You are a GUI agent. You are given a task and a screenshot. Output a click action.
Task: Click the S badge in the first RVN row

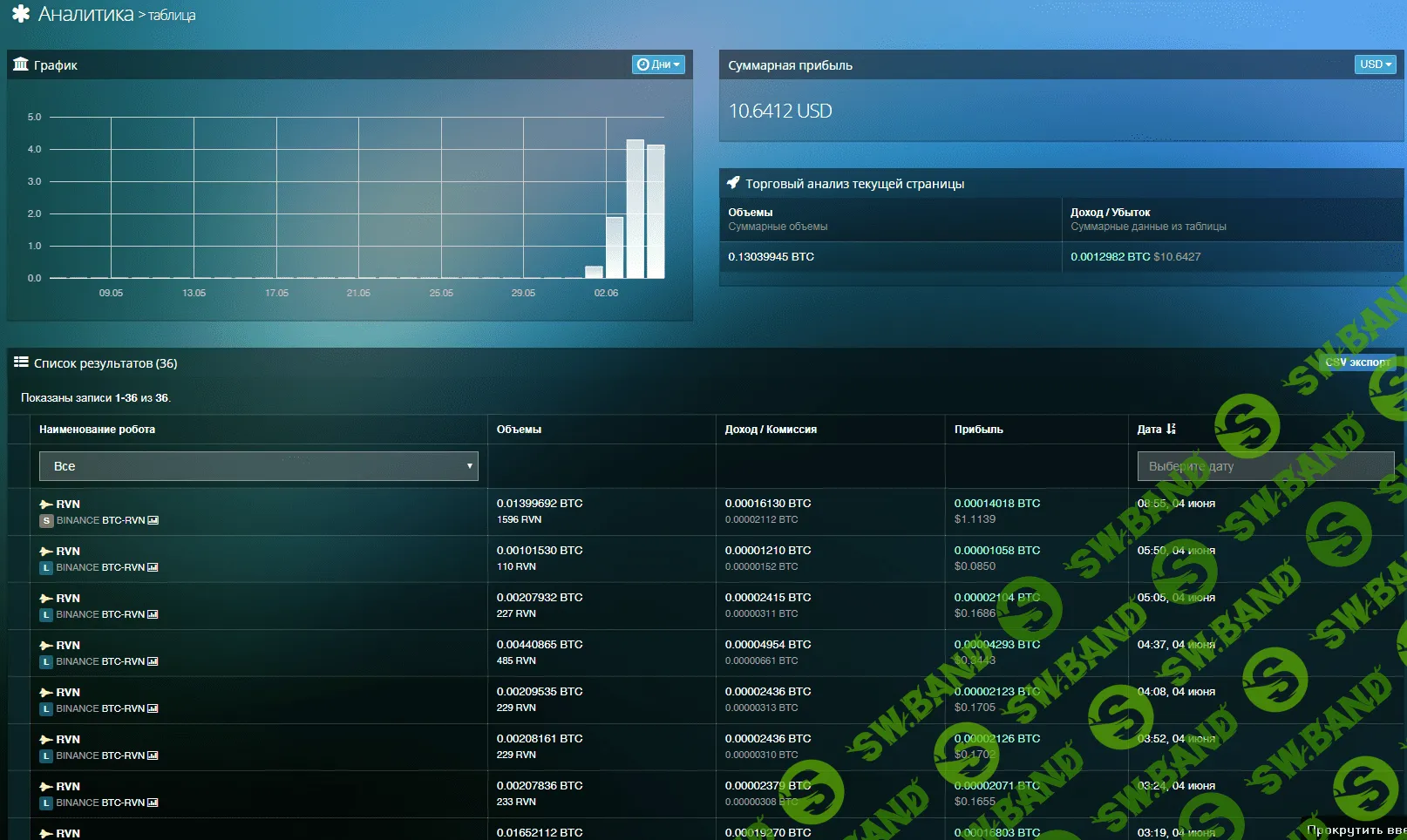(46, 521)
